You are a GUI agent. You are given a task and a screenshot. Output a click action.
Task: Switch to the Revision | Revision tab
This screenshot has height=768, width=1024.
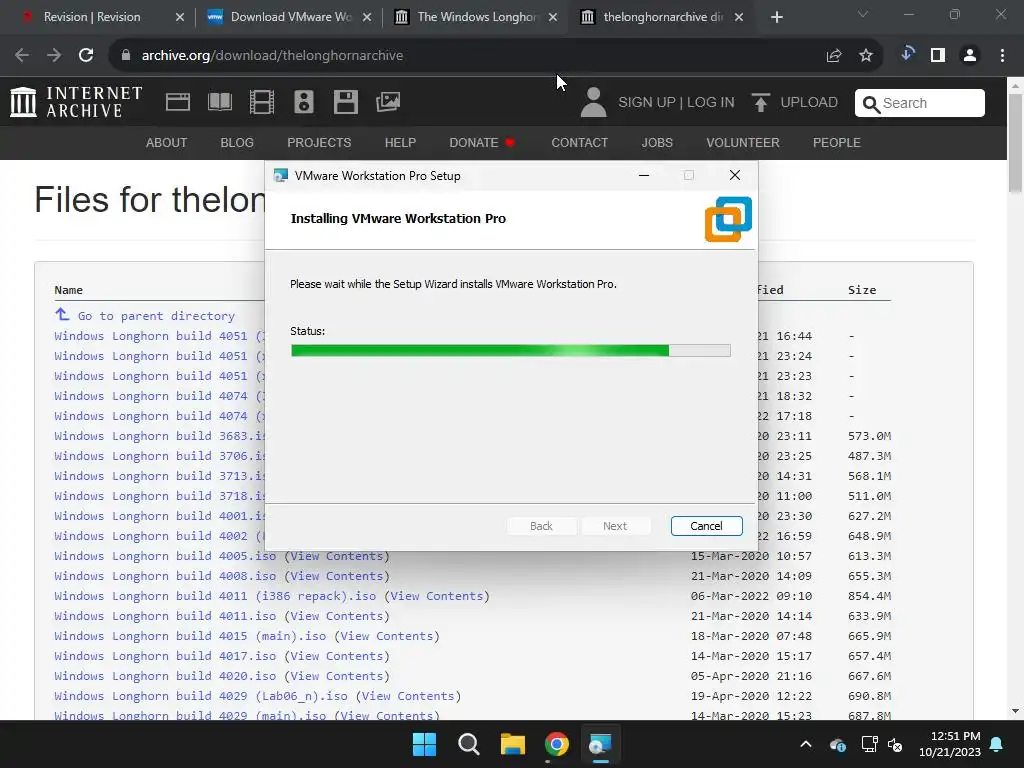[91, 17]
